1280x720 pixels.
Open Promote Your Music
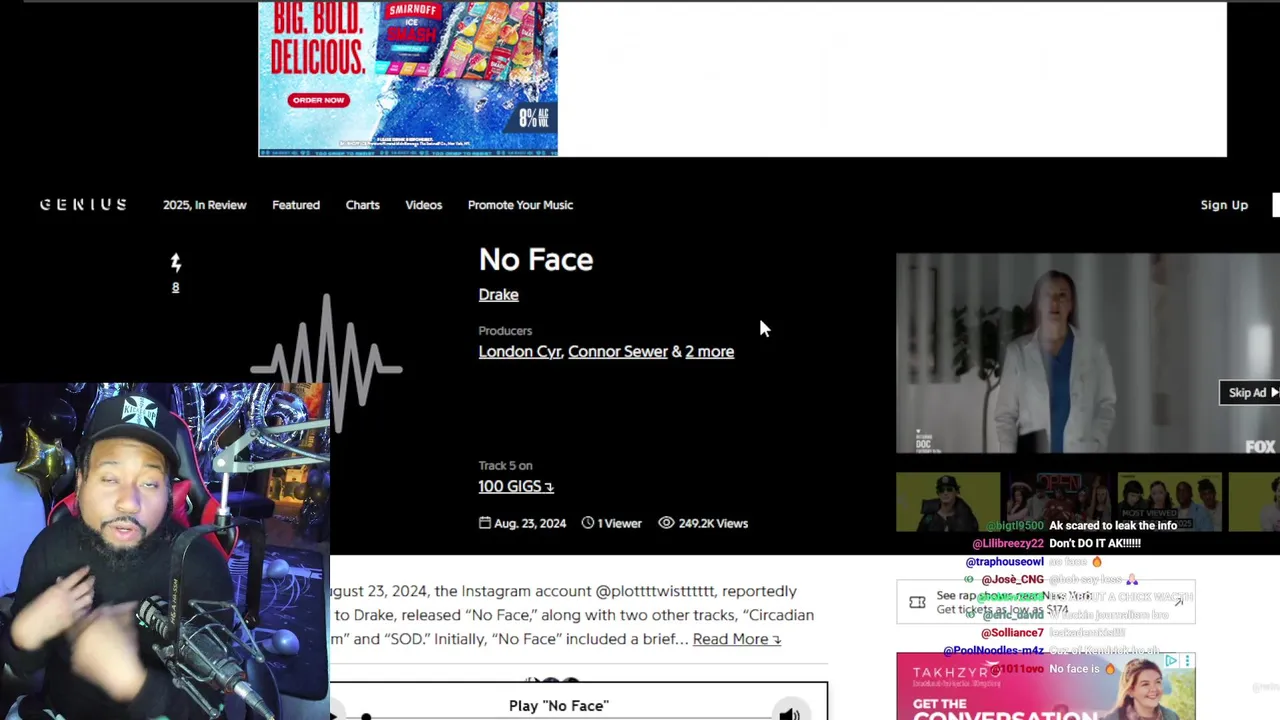click(520, 205)
